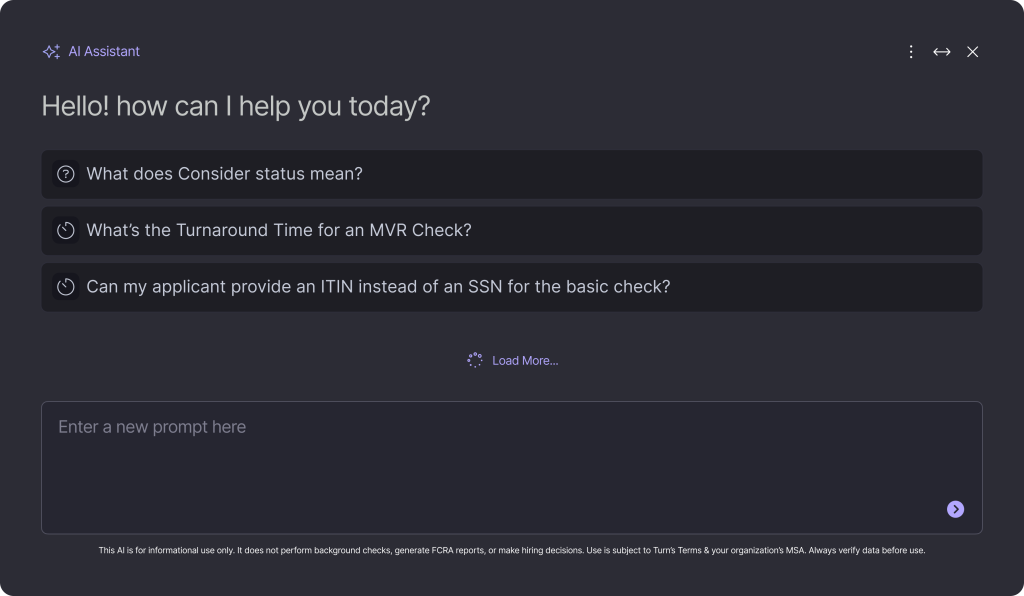Pick the ITIN instead of SSN suggestion
The image size is (1024, 596).
click(378, 287)
